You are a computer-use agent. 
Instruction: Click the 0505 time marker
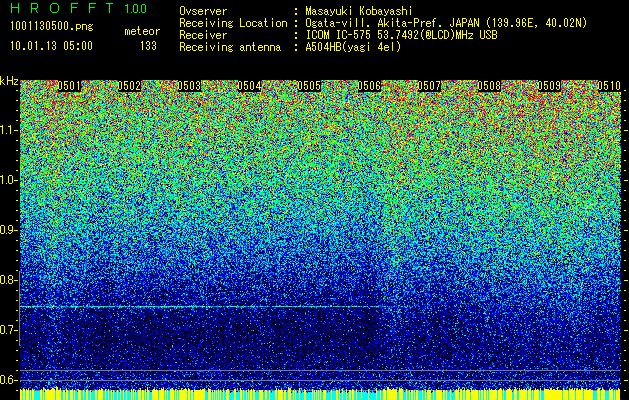[309, 86]
